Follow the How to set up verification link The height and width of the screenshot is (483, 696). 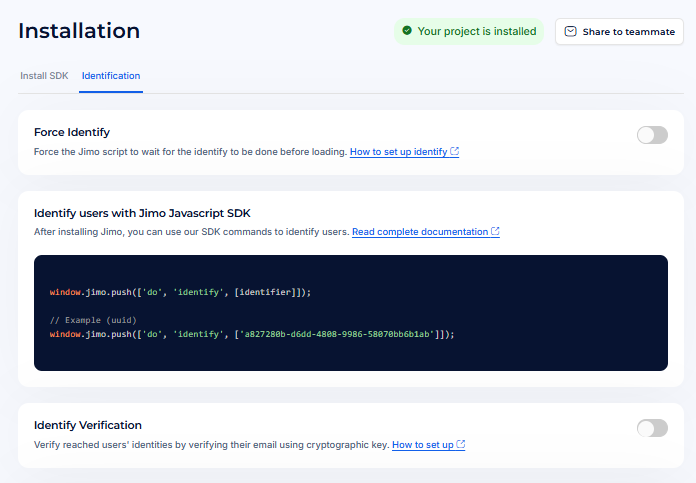point(422,444)
